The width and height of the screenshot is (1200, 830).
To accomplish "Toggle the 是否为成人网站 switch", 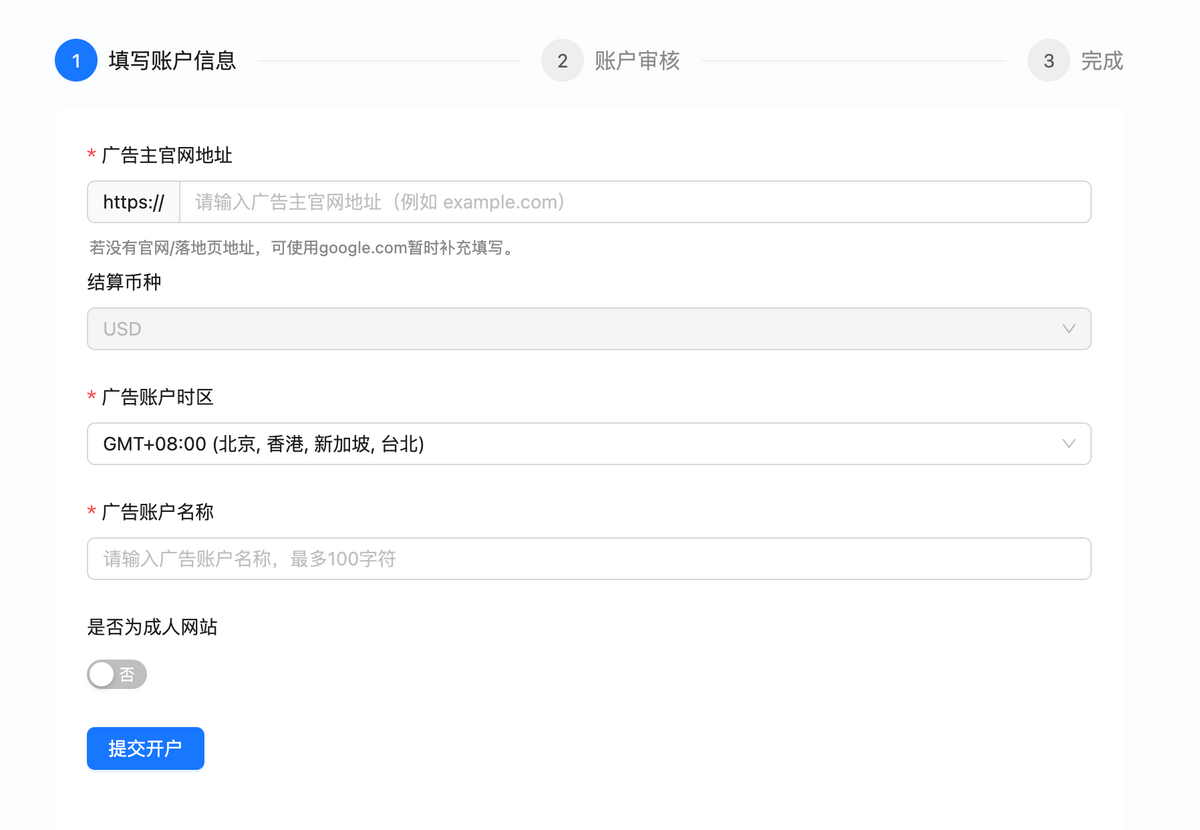I will (117, 675).
